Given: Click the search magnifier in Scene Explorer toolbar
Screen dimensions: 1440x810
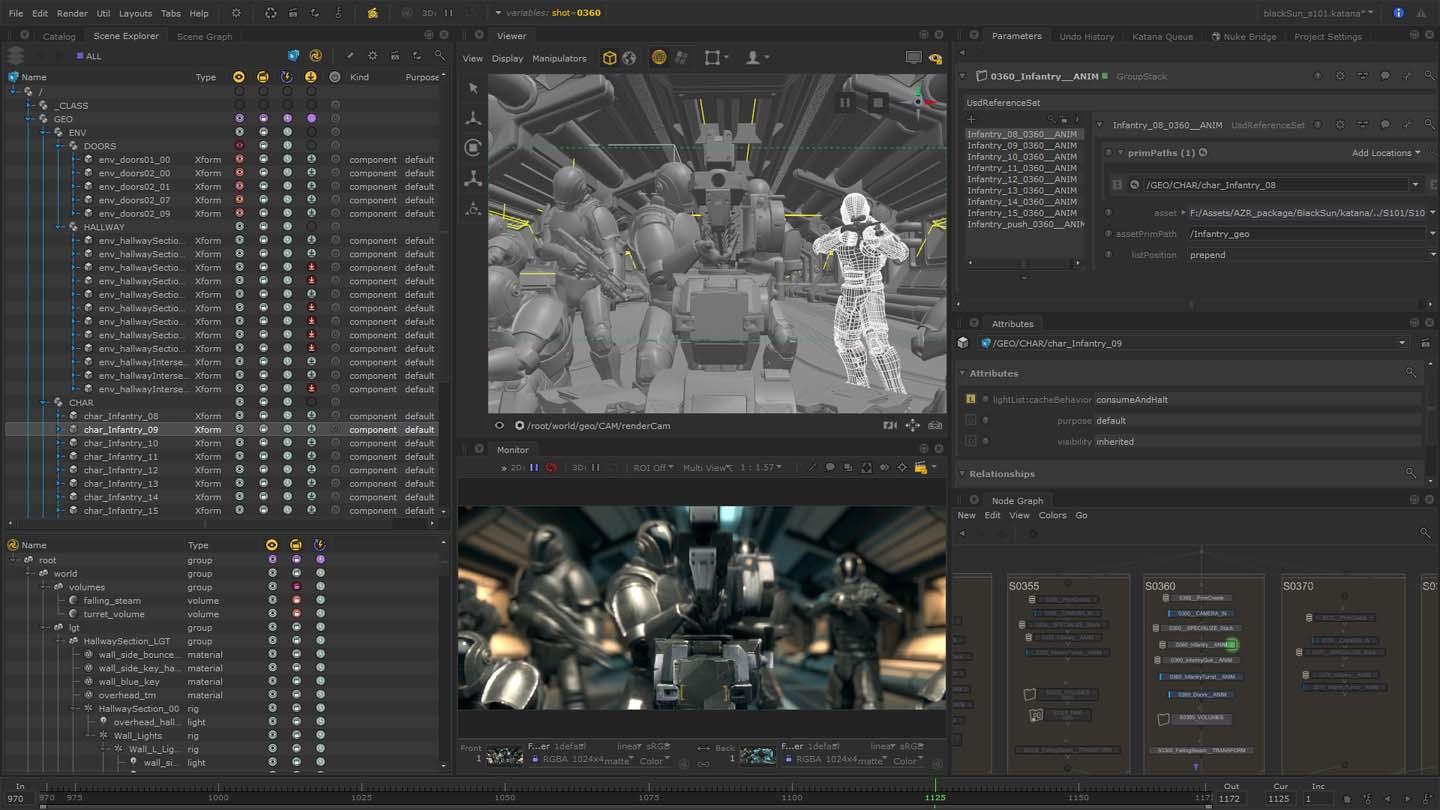Looking at the screenshot, I should (439, 56).
